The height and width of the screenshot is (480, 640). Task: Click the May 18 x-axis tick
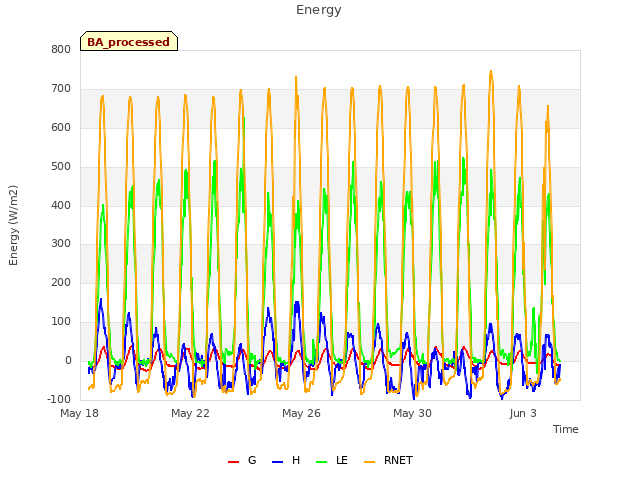click(x=80, y=413)
